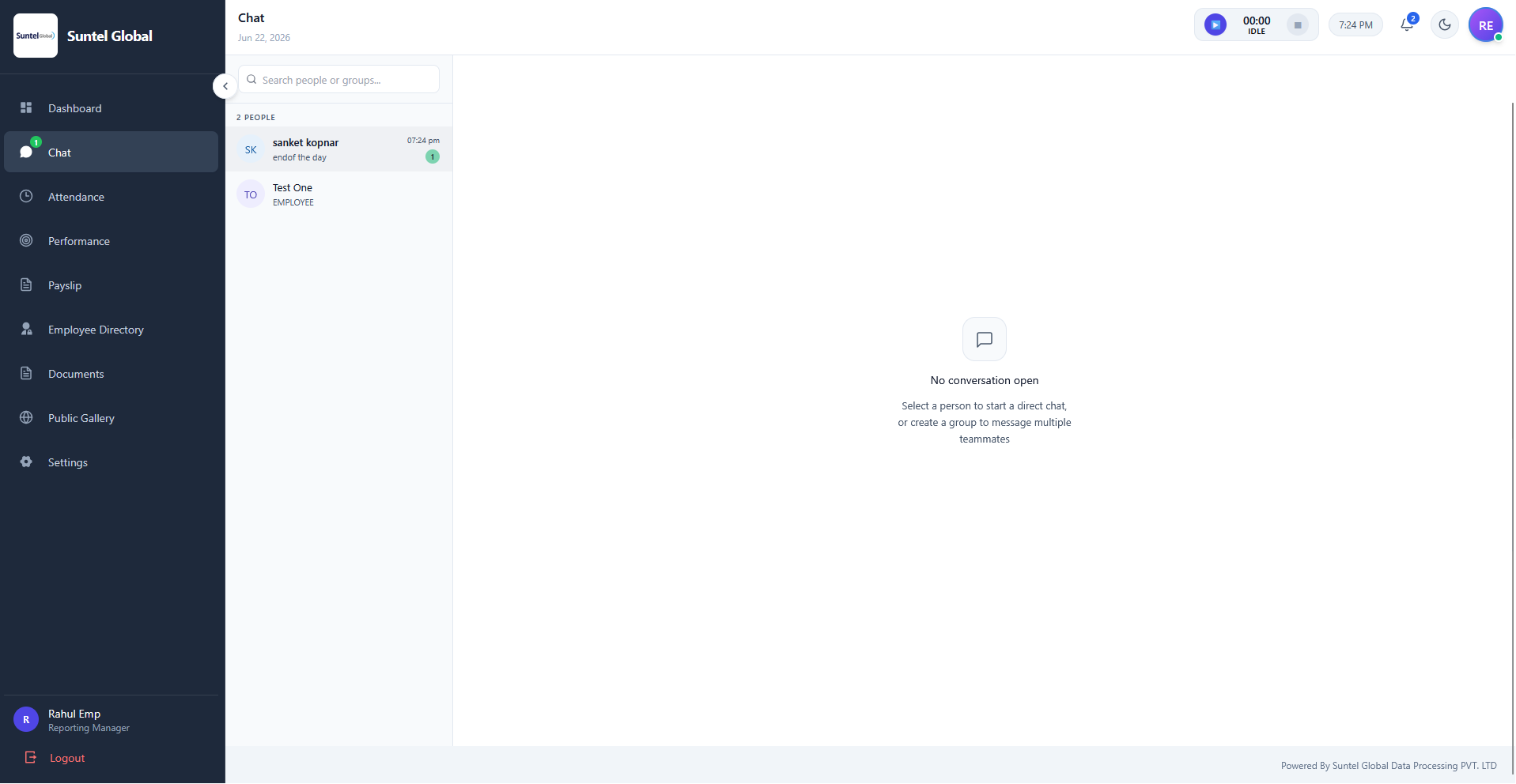Go to Public Gallery menu item
This screenshot has width=1516, height=784.
(111, 417)
